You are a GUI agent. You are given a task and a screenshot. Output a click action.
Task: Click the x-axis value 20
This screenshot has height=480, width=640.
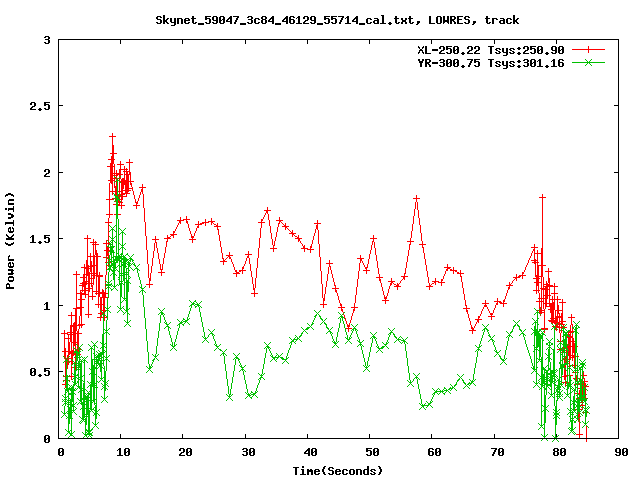[185, 452]
